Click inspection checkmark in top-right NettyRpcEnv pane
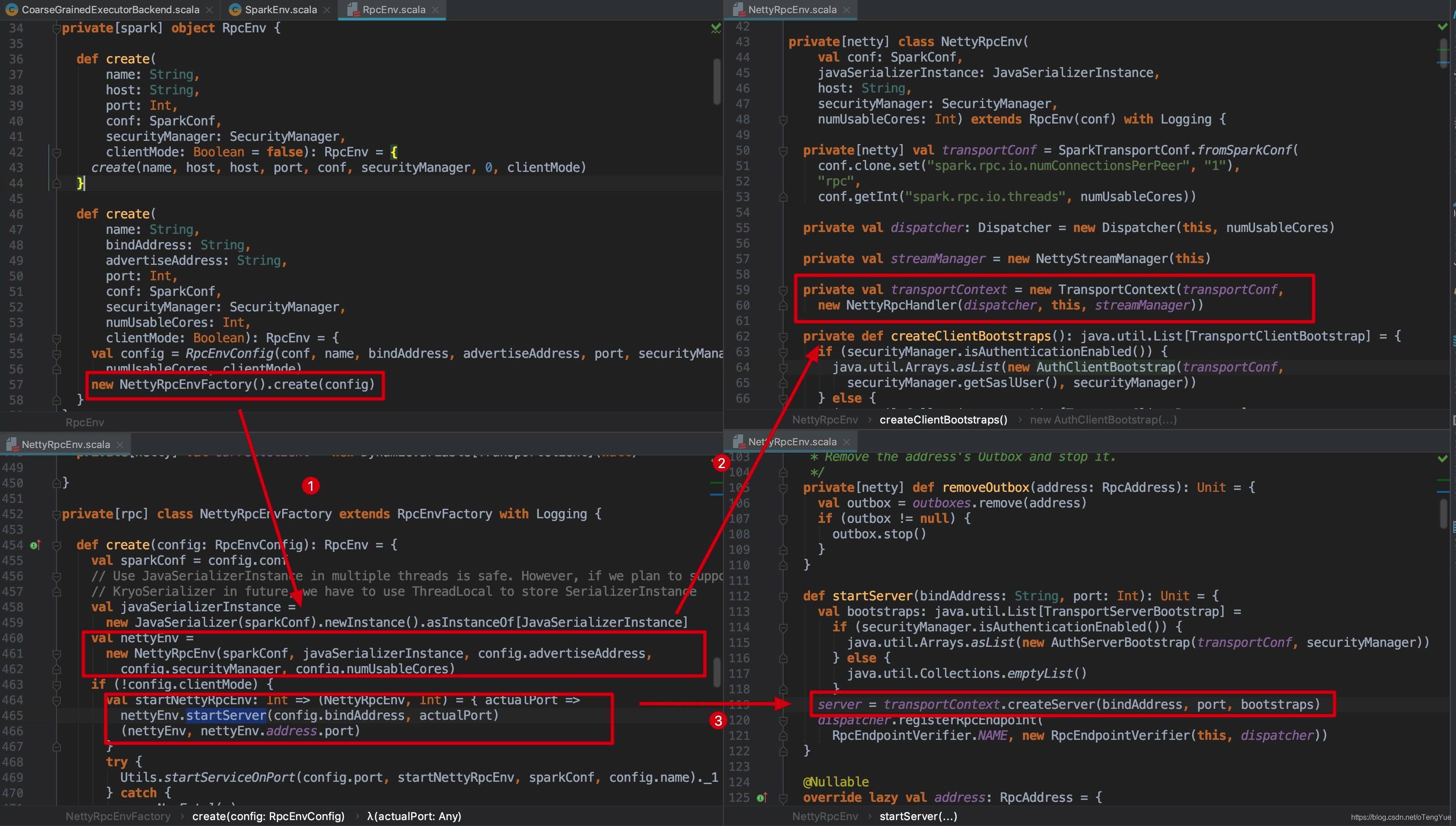 [x=1442, y=26]
